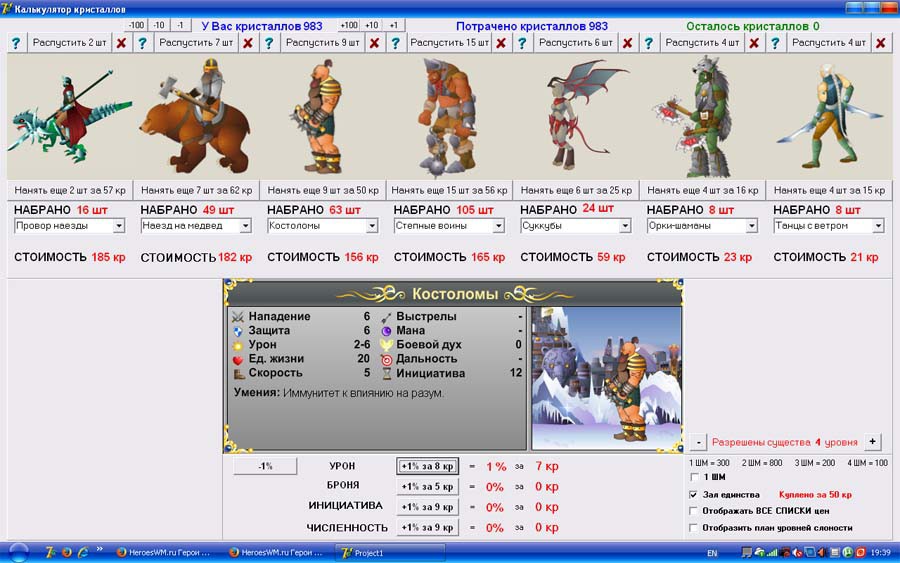Click Распустить 15 шт button
Image resolution: width=900 pixels, height=563 pixels.
449,43
